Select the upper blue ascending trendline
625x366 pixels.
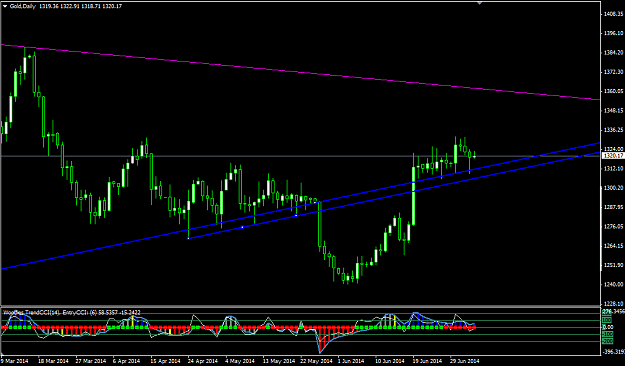pyautogui.click(x=300, y=206)
